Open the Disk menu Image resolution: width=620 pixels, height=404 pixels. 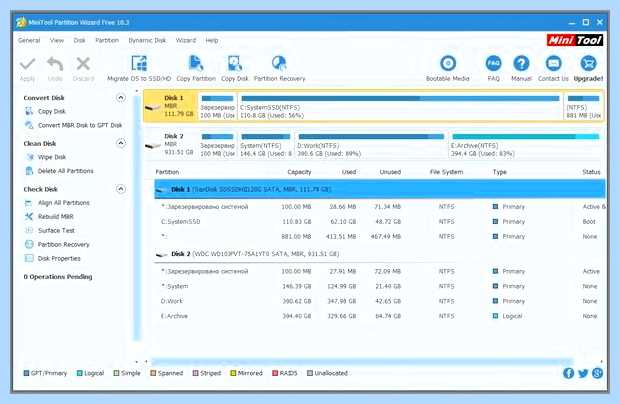coord(79,40)
